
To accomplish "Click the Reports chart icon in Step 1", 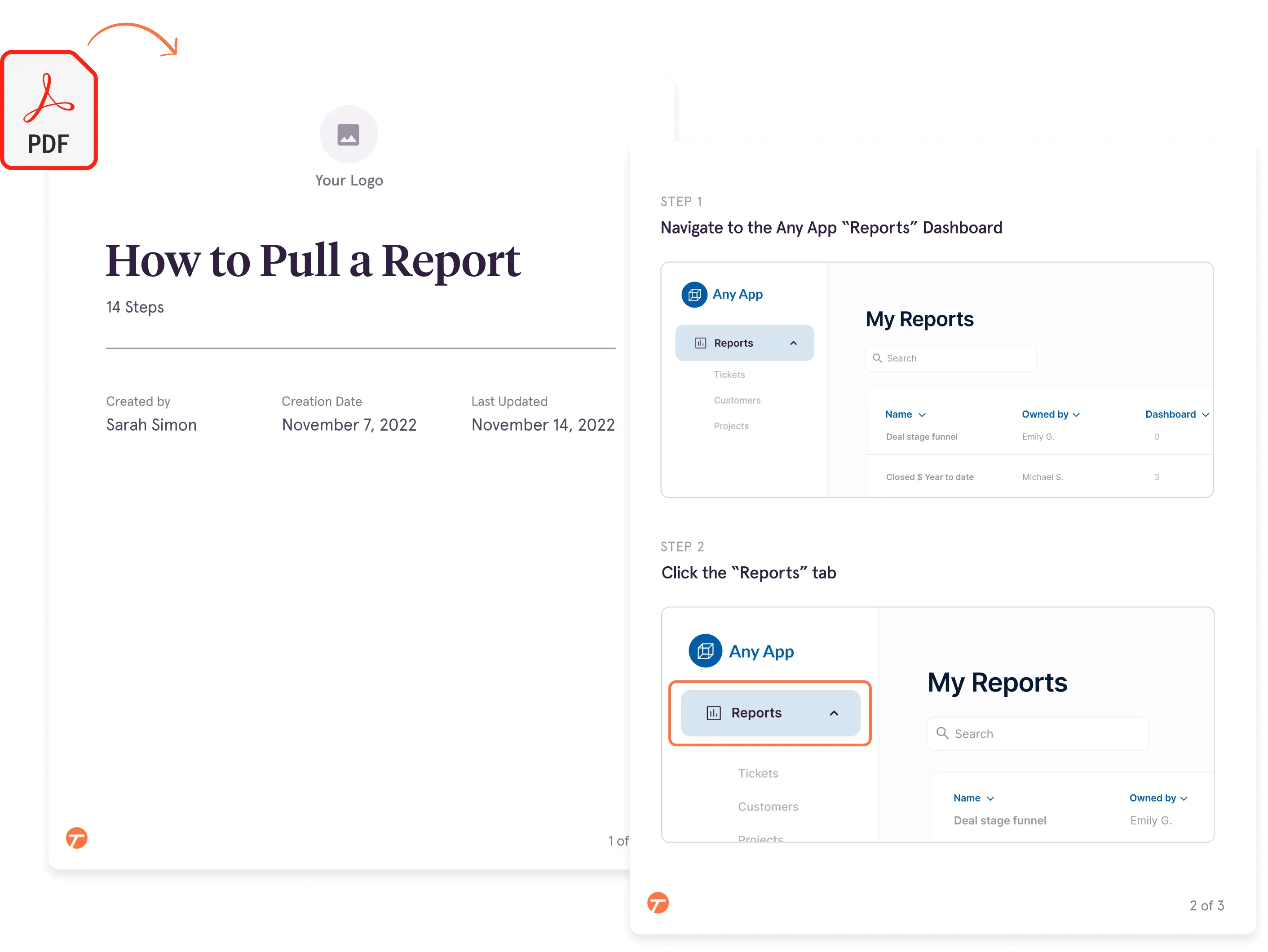I will coord(701,343).
